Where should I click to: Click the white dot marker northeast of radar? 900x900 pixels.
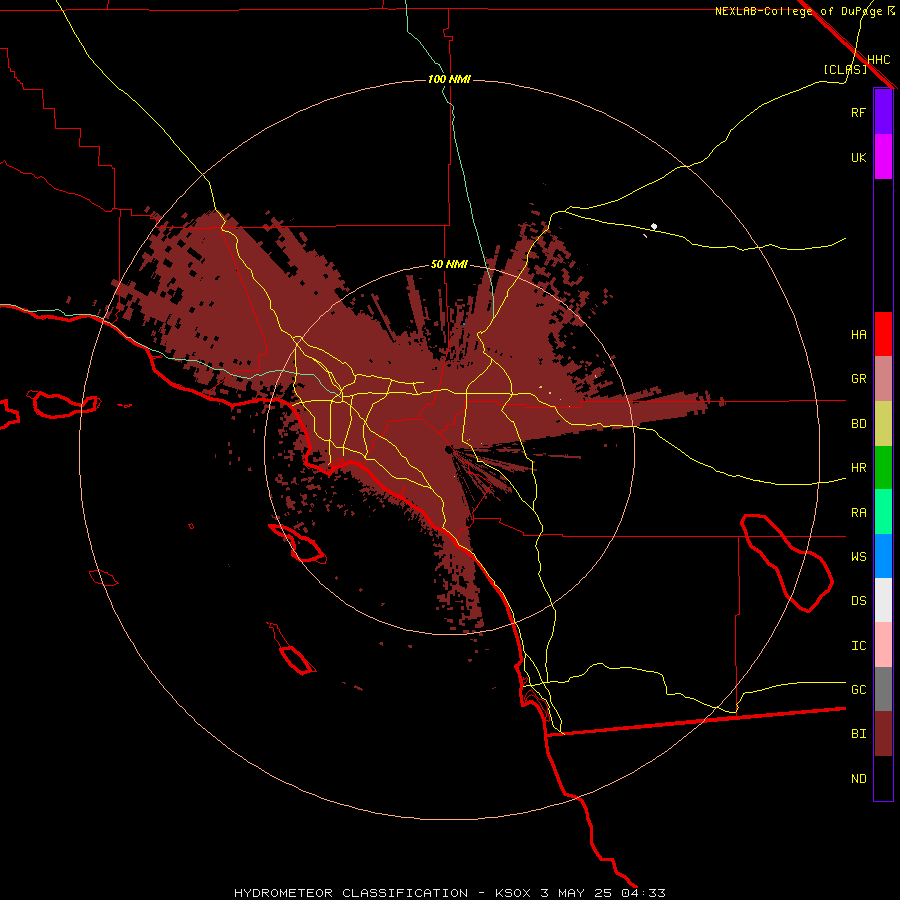[x=654, y=227]
